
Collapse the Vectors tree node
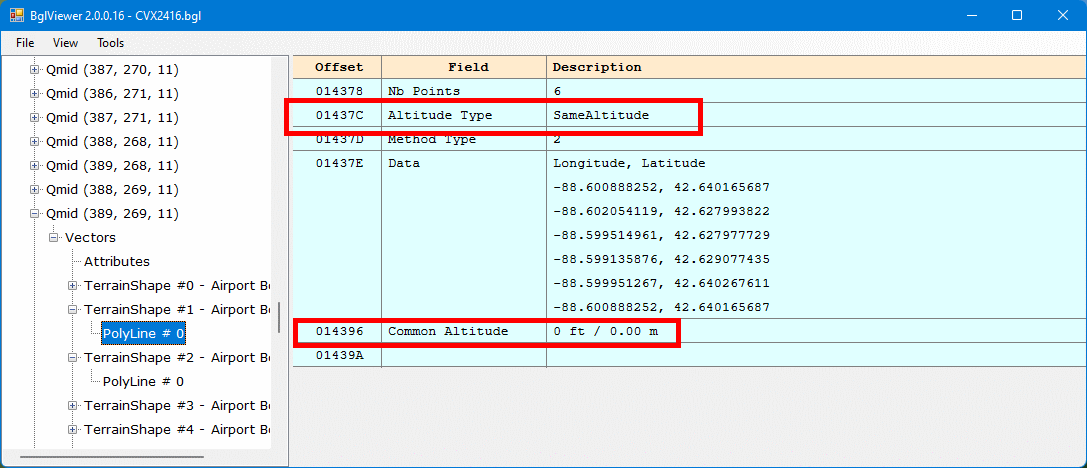click(x=53, y=238)
